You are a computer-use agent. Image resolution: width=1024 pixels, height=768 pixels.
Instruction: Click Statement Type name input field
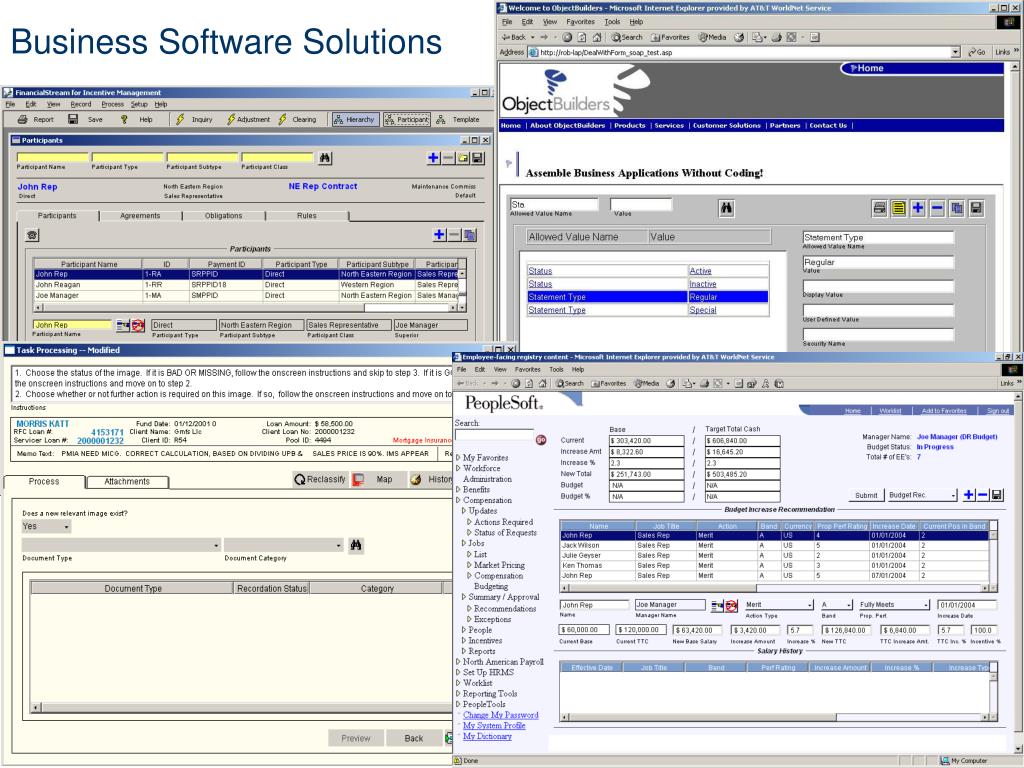pos(878,238)
